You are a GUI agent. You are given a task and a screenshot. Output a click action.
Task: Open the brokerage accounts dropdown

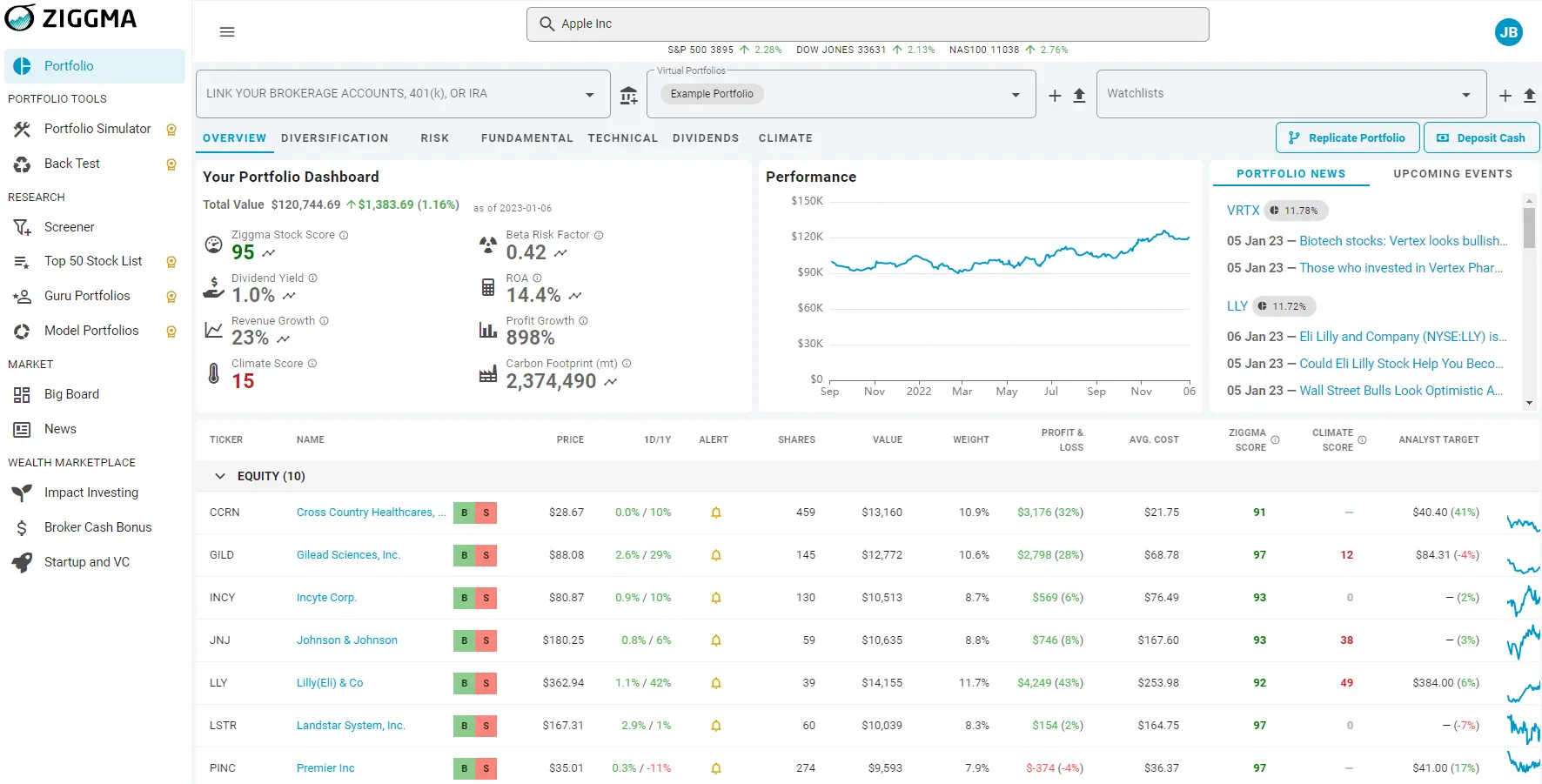[589, 95]
